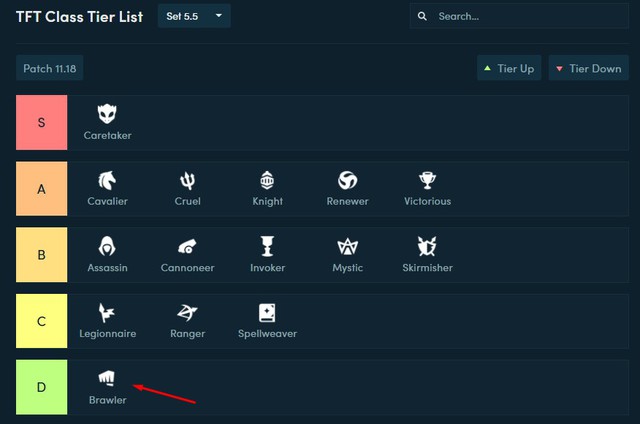Image resolution: width=640 pixels, height=424 pixels.
Task: Click the Brawler fist icon
Action: coord(107,378)
